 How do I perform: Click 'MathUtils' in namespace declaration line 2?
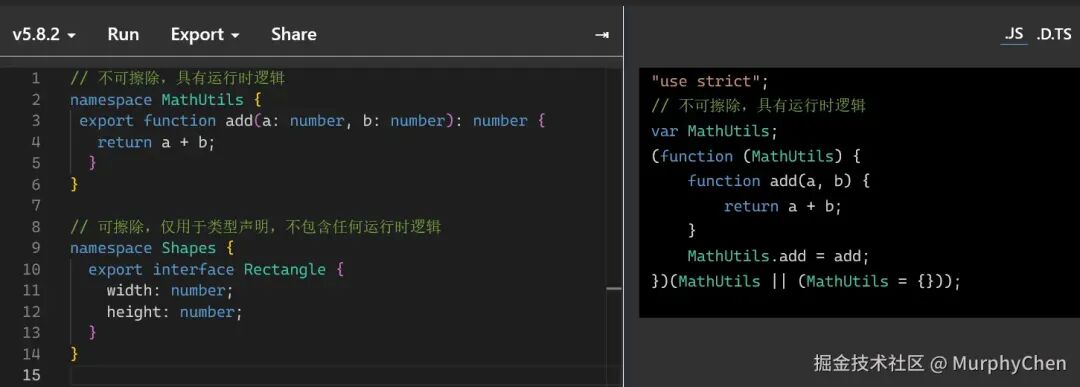click(202, 100)
